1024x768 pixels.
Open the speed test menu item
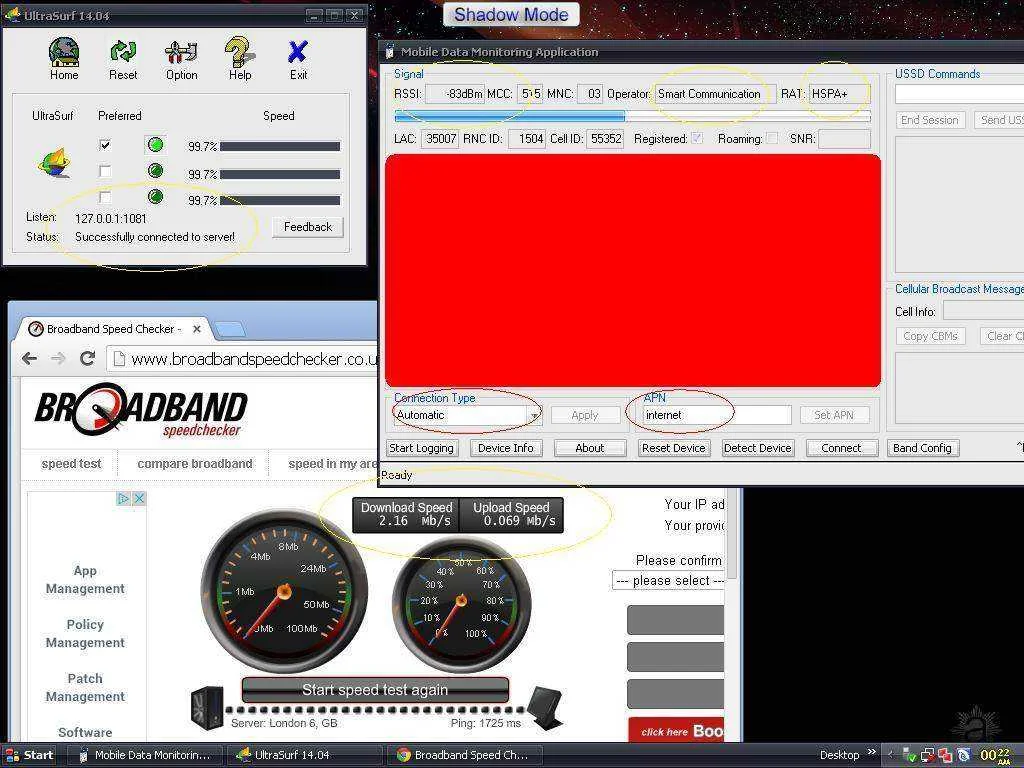(x=71, y=464)
